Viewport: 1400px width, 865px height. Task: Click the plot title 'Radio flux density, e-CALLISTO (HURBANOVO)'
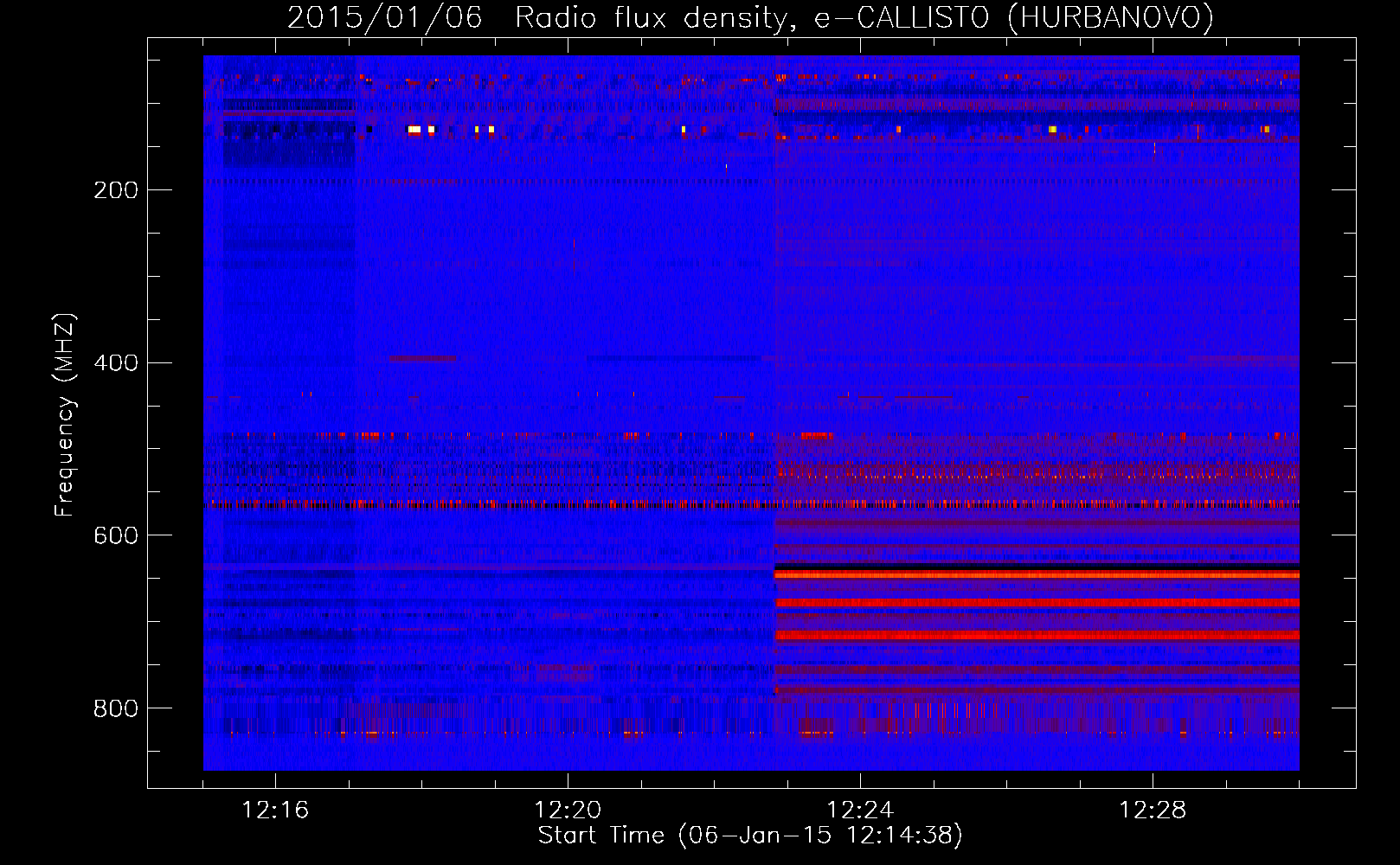[x=864, y=18]
